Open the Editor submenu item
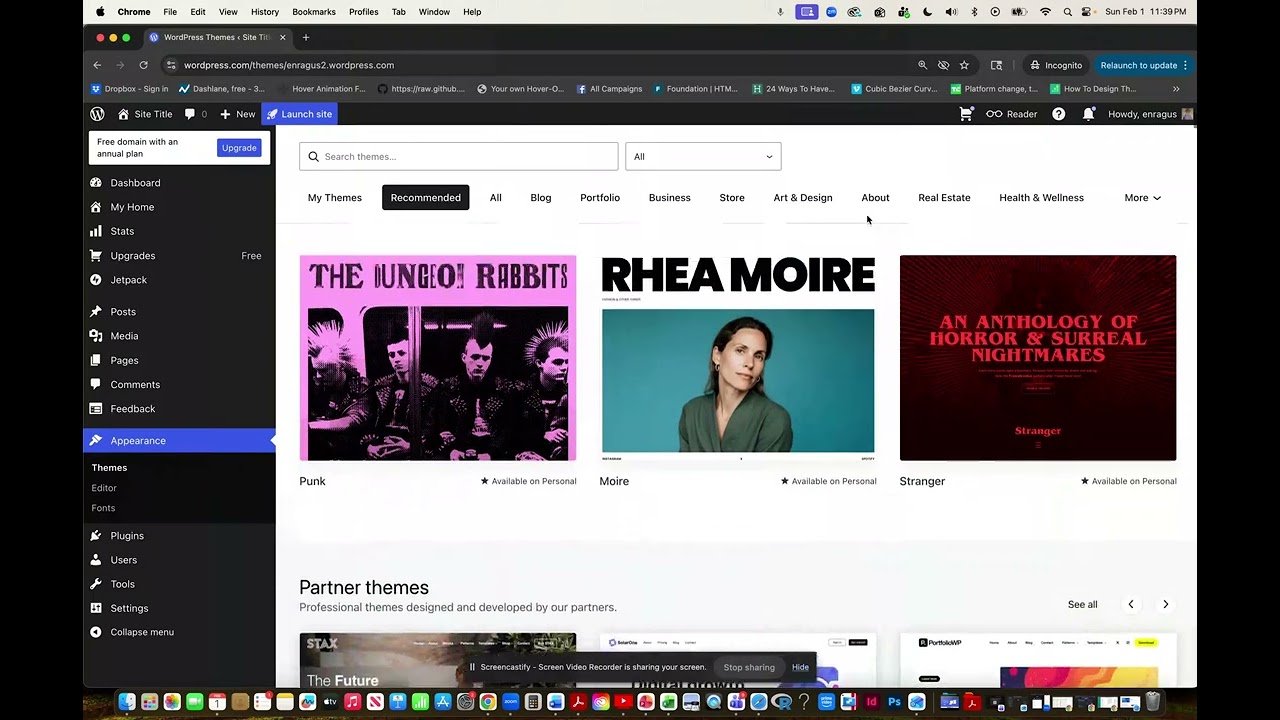The image size is (1280, 720). (104, 488)
